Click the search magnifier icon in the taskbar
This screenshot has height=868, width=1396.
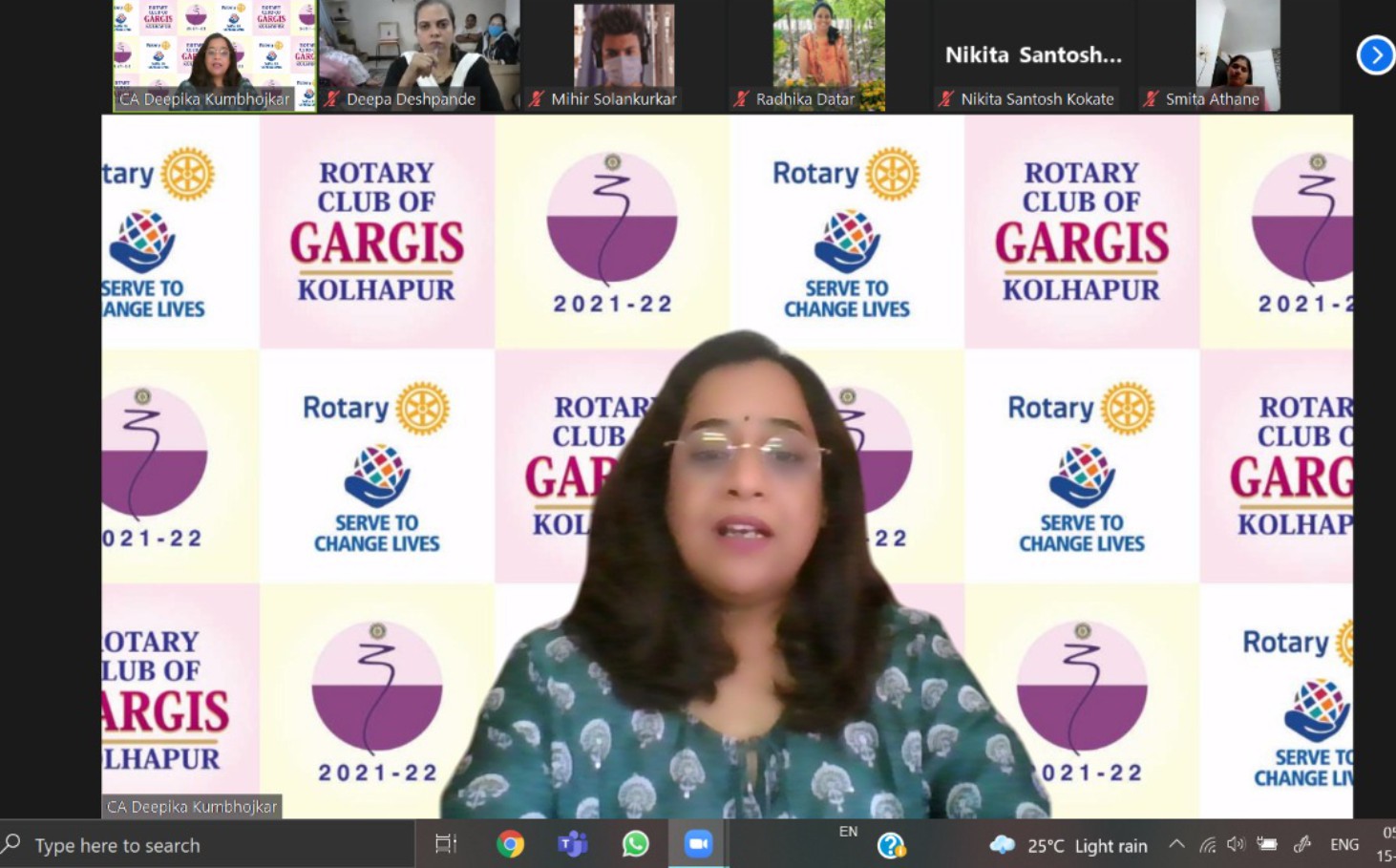[x=11, y=844]
